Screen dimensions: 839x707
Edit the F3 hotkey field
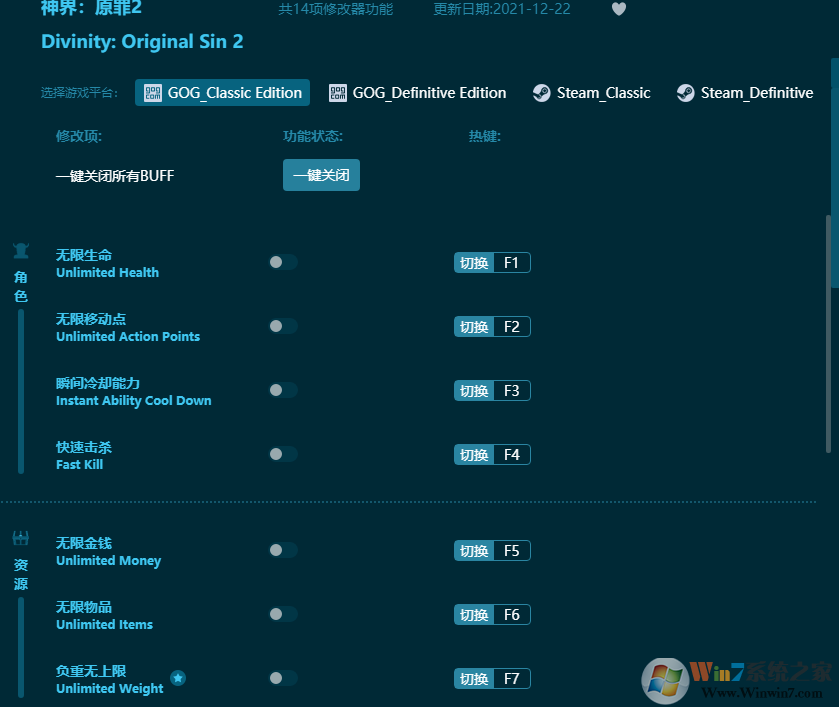(x=512, y=391)
